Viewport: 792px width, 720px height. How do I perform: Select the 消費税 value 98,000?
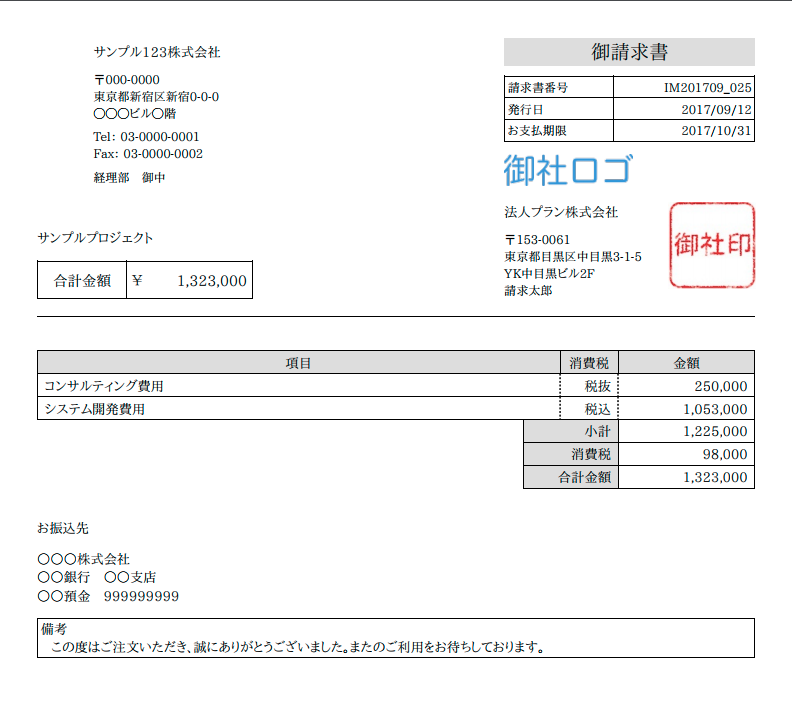(x=723, y=455)
